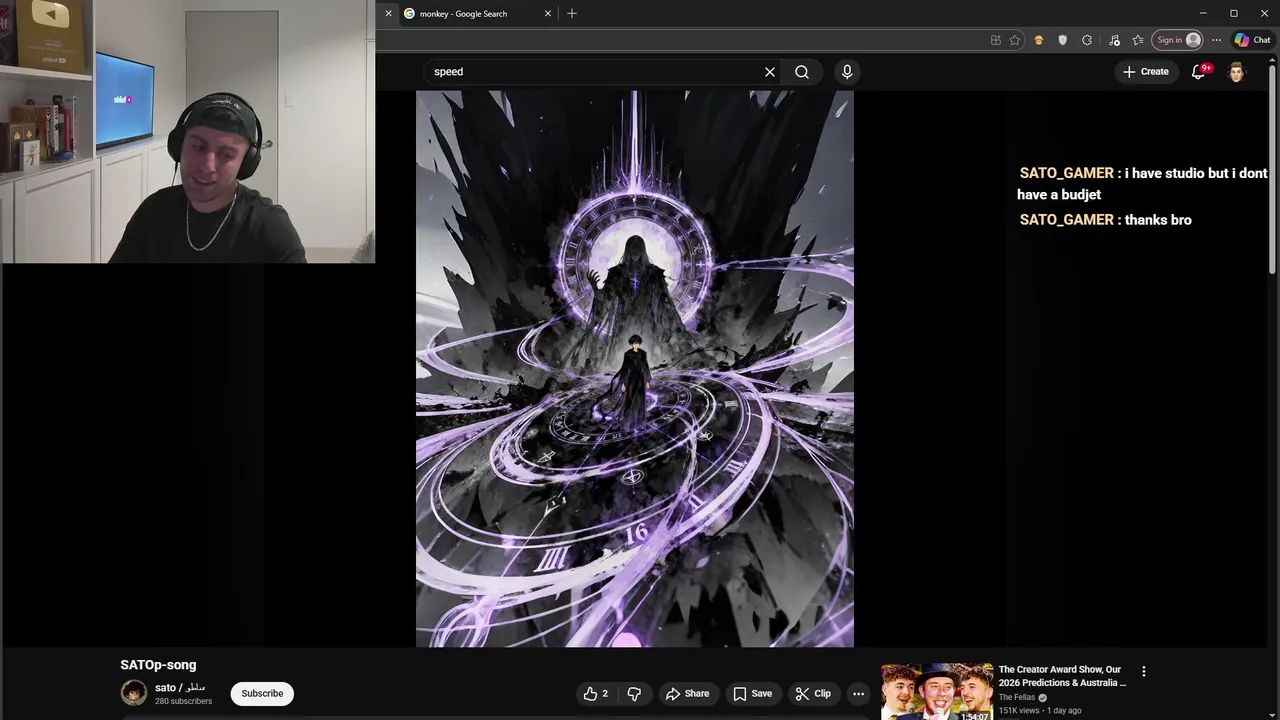Open more actions below the video

click(x=858, y=694)
